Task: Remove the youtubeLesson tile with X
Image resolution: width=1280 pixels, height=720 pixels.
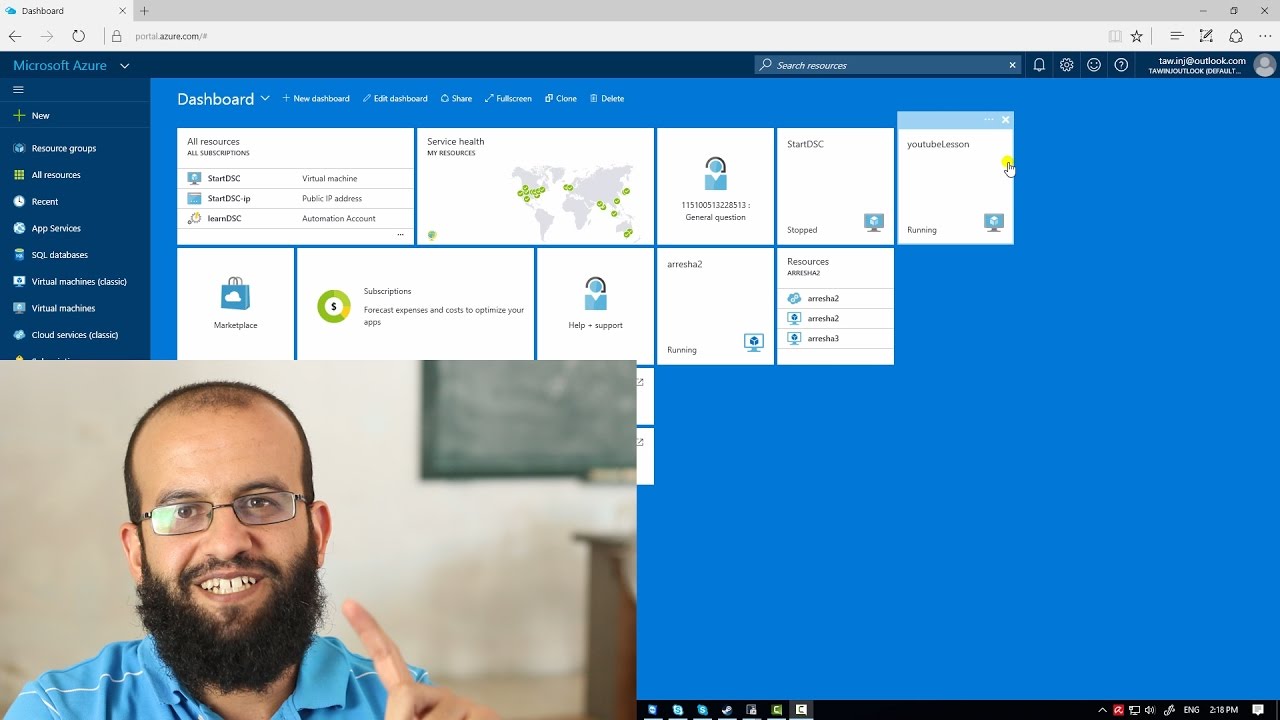Action: pyautogui.click(x=1005, y=120)
